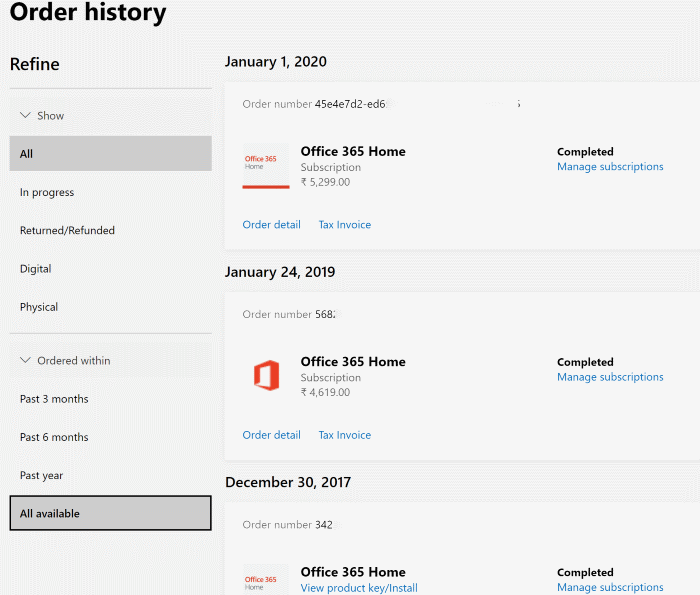Viewport: 700px width, 595px height.
Task: Click Completed status for the January 24, 2019 order
Action: 585,362
